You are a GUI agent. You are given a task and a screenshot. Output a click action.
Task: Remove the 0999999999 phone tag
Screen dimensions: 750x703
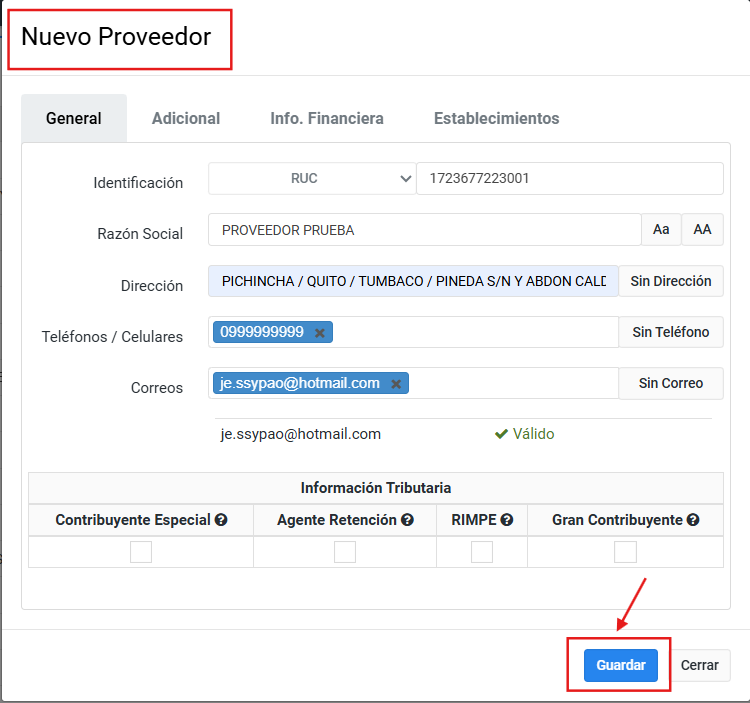(x=320, y=333)
